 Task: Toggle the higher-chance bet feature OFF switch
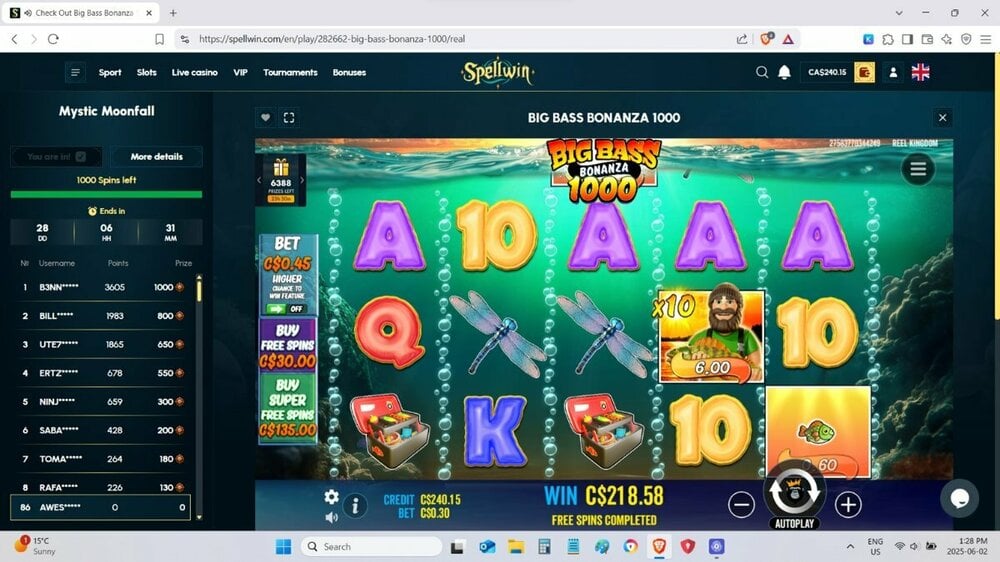coord(285,309)
